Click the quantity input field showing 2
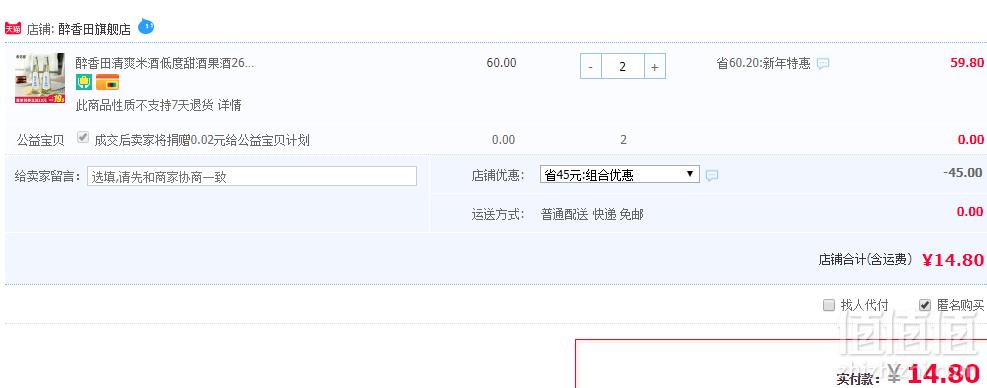Viewport: 987px width, 388px height. 623,67
